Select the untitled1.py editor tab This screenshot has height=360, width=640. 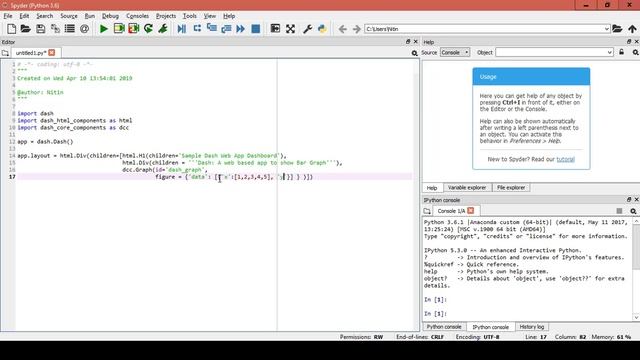point(31,53)
